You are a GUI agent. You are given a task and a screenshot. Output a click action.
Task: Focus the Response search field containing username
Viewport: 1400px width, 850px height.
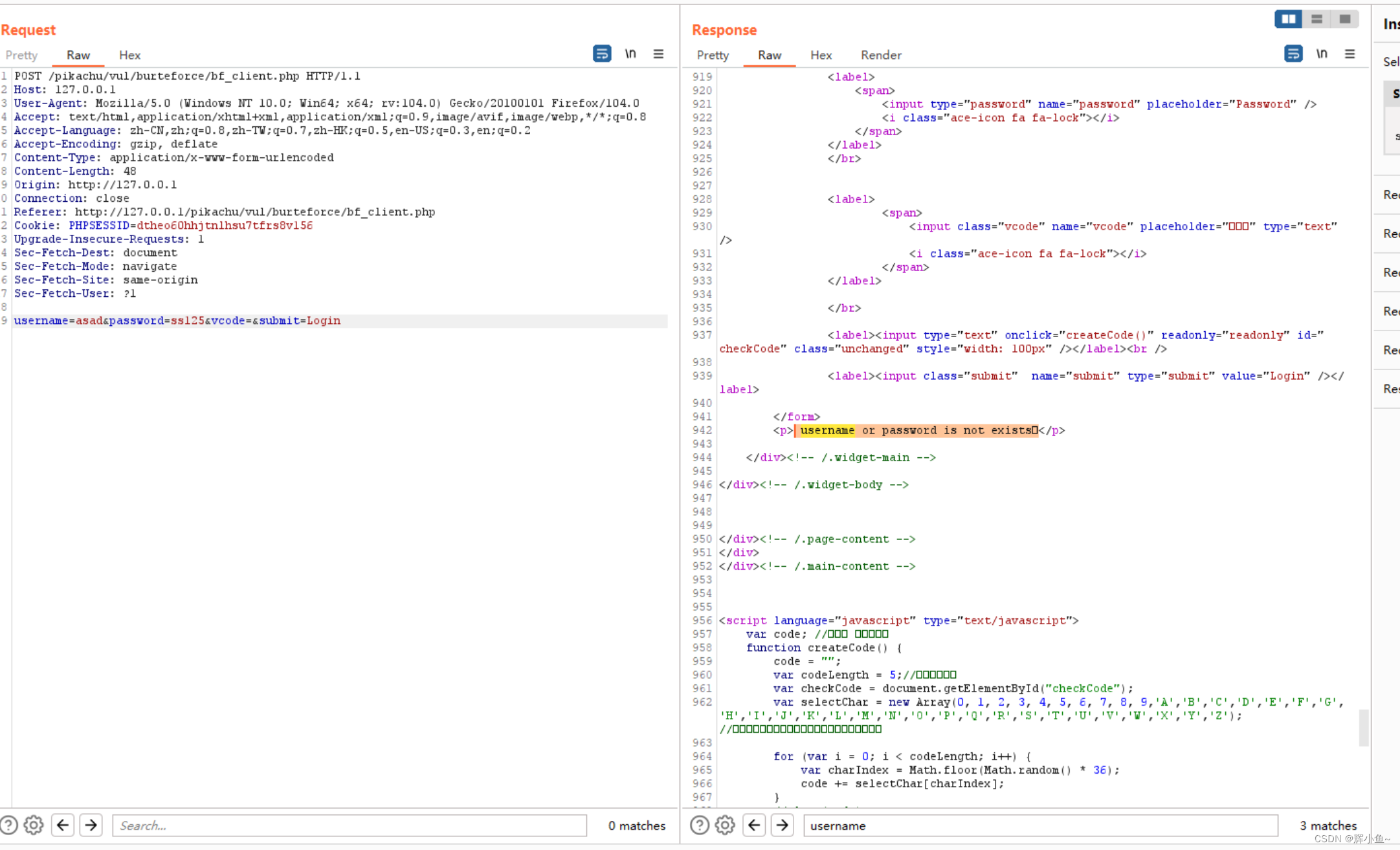click(x=1041, y=825)
